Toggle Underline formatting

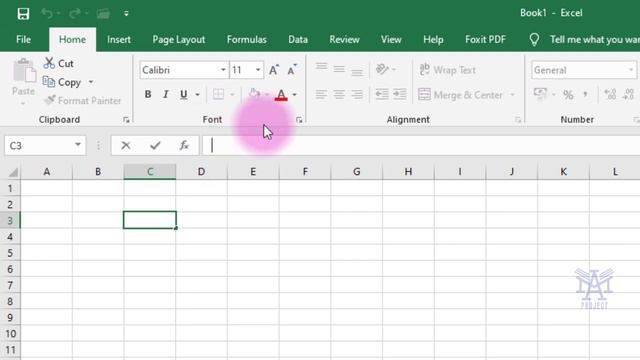184,94
